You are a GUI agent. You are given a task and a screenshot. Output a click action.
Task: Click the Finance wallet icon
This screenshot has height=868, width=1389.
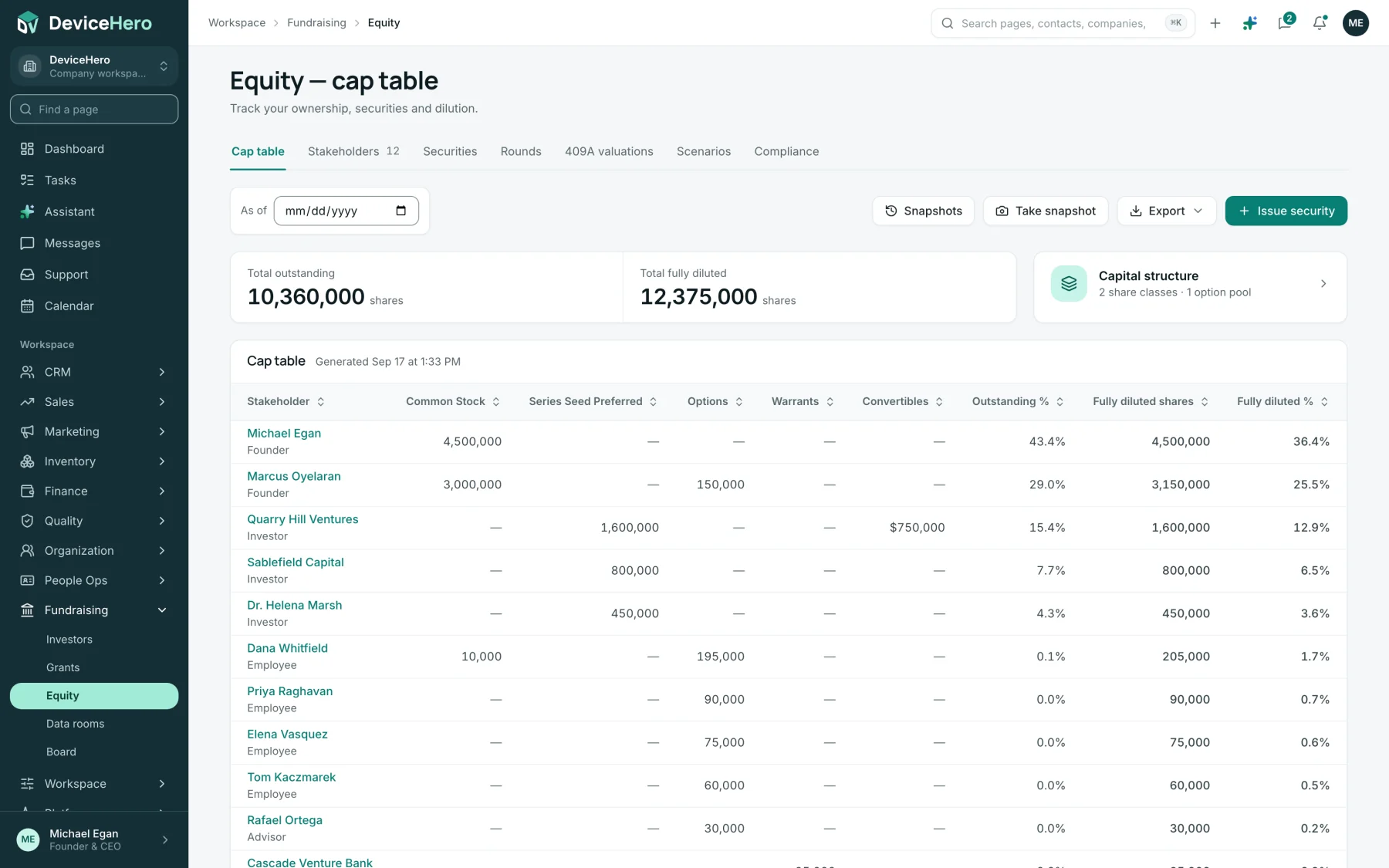(27, 491)
